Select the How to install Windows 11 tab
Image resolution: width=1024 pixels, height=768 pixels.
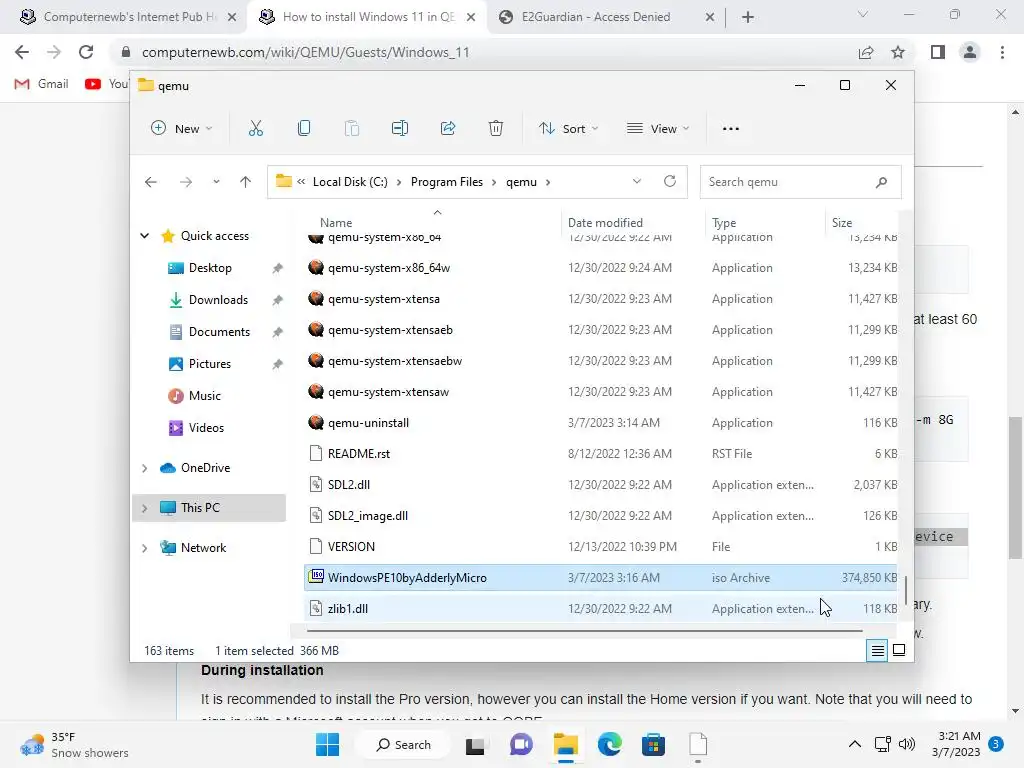368,17
